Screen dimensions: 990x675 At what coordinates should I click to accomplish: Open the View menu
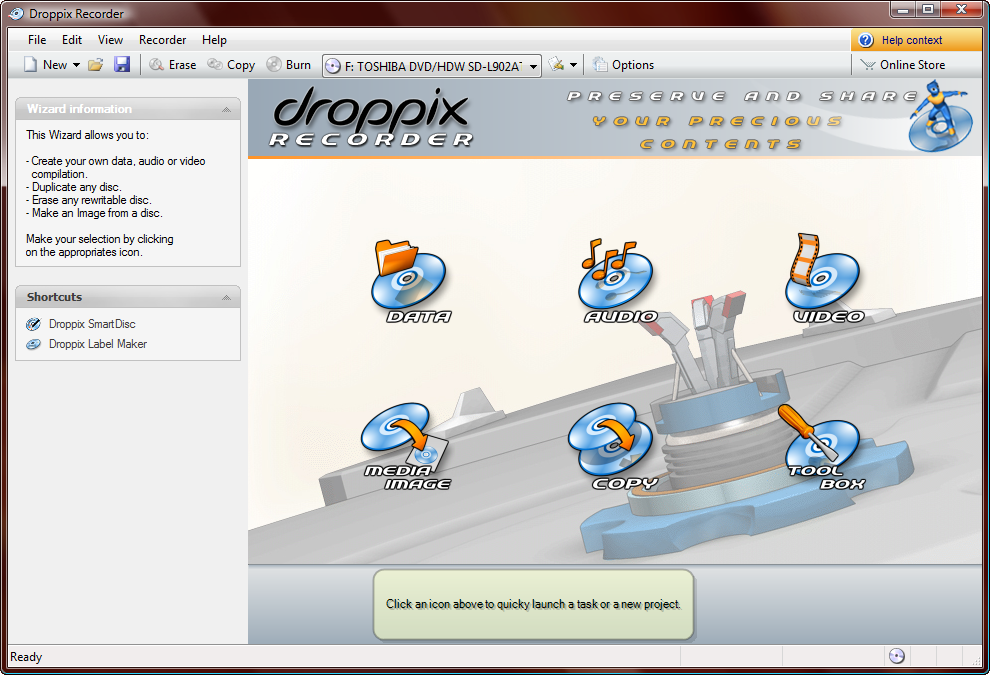click(110, 40)
